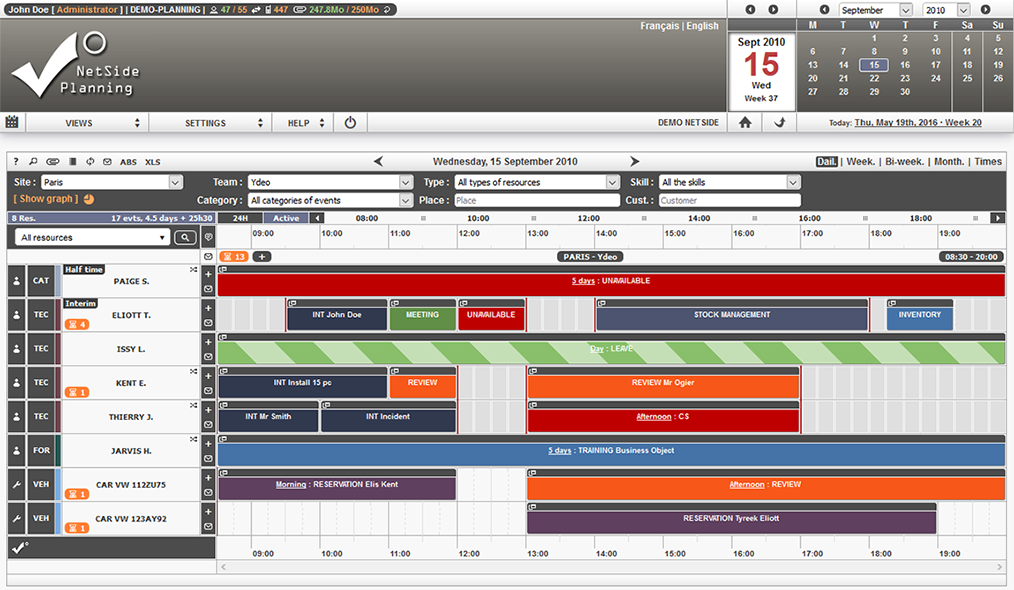Open the envelope messaging icon
This screenshot has height=590, width=1014.
pos(106,161)
